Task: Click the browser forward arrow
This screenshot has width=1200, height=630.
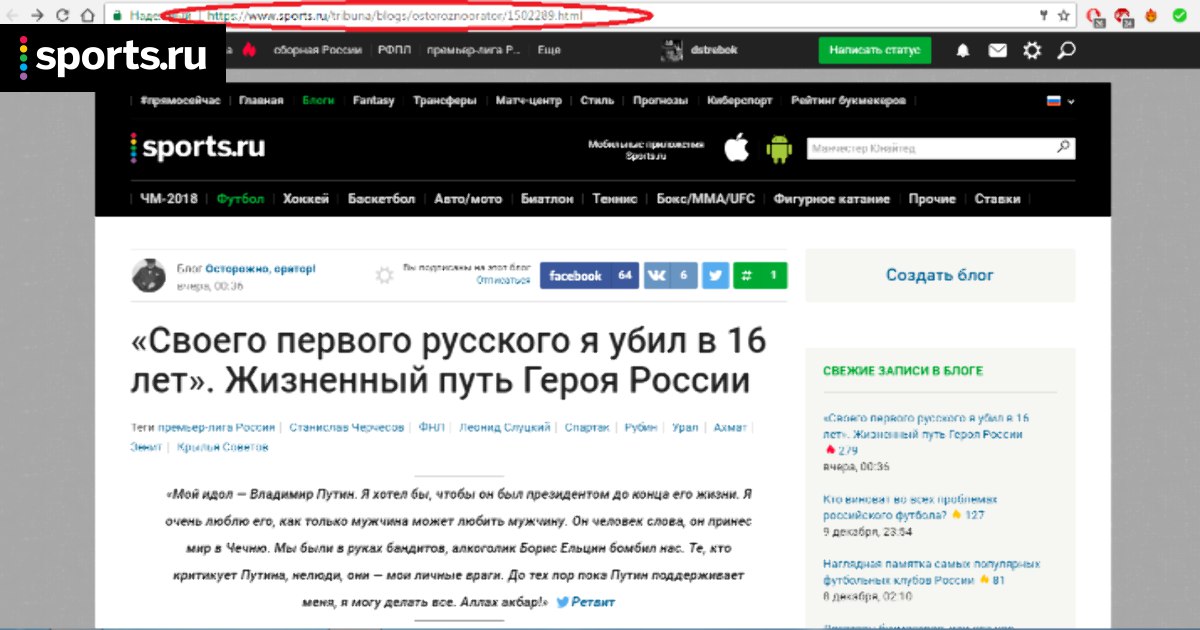Action: [x=37, y=16]
